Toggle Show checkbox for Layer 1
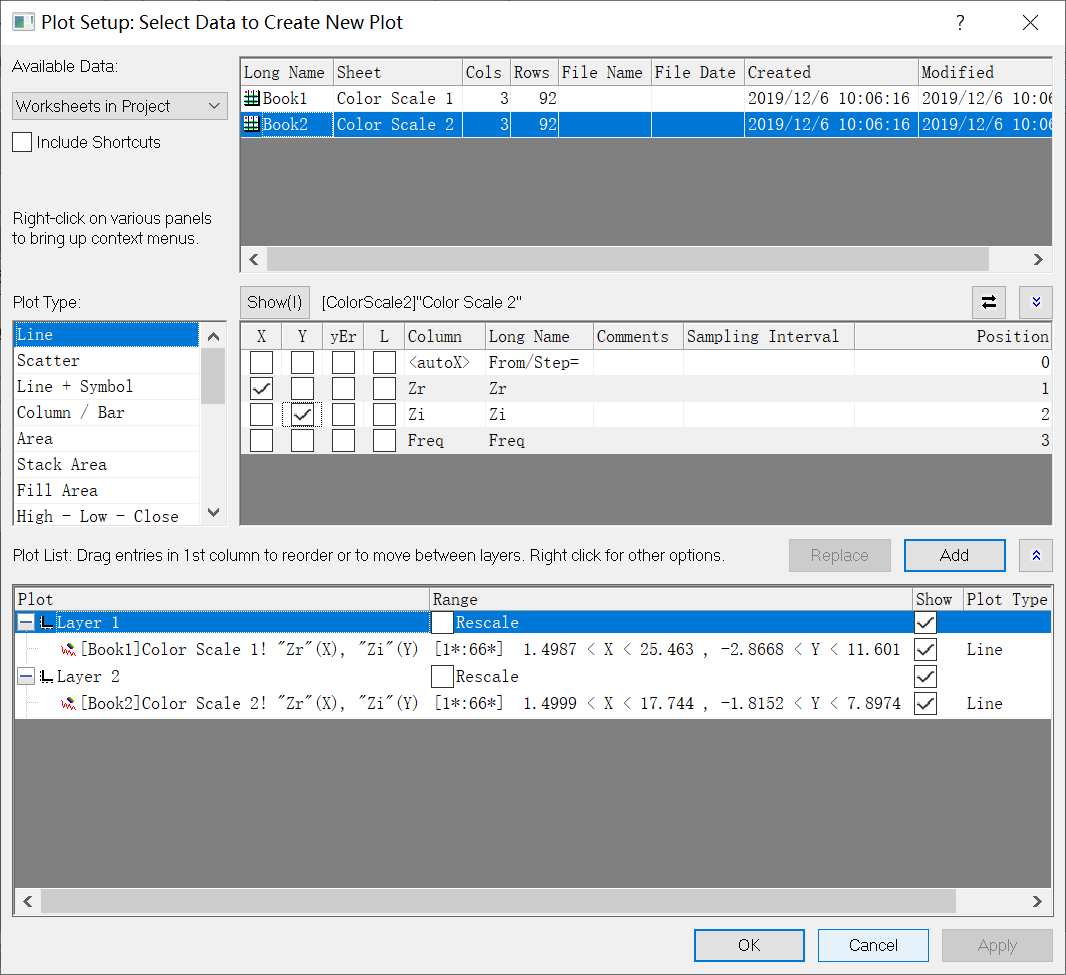 [x=925, y=622]
